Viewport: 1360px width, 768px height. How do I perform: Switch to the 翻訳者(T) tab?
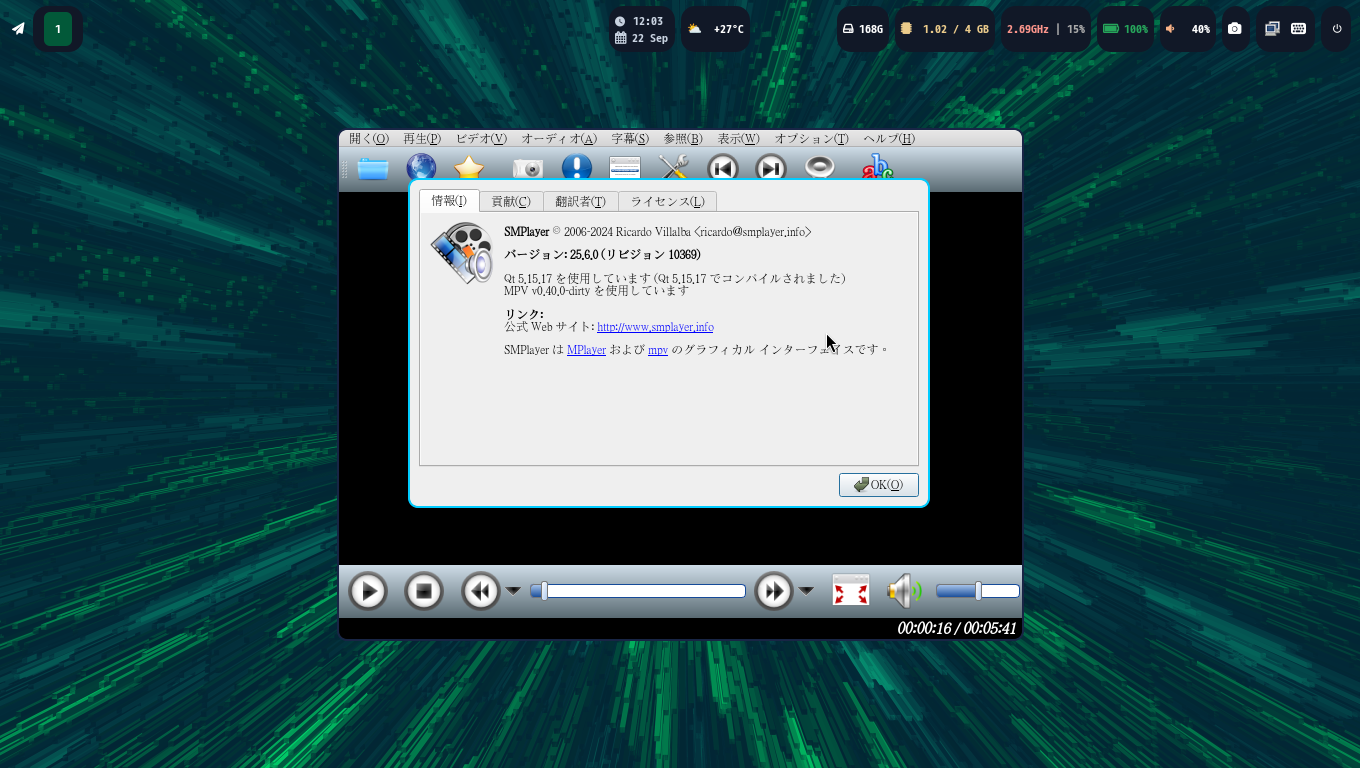tap(581, 202)
